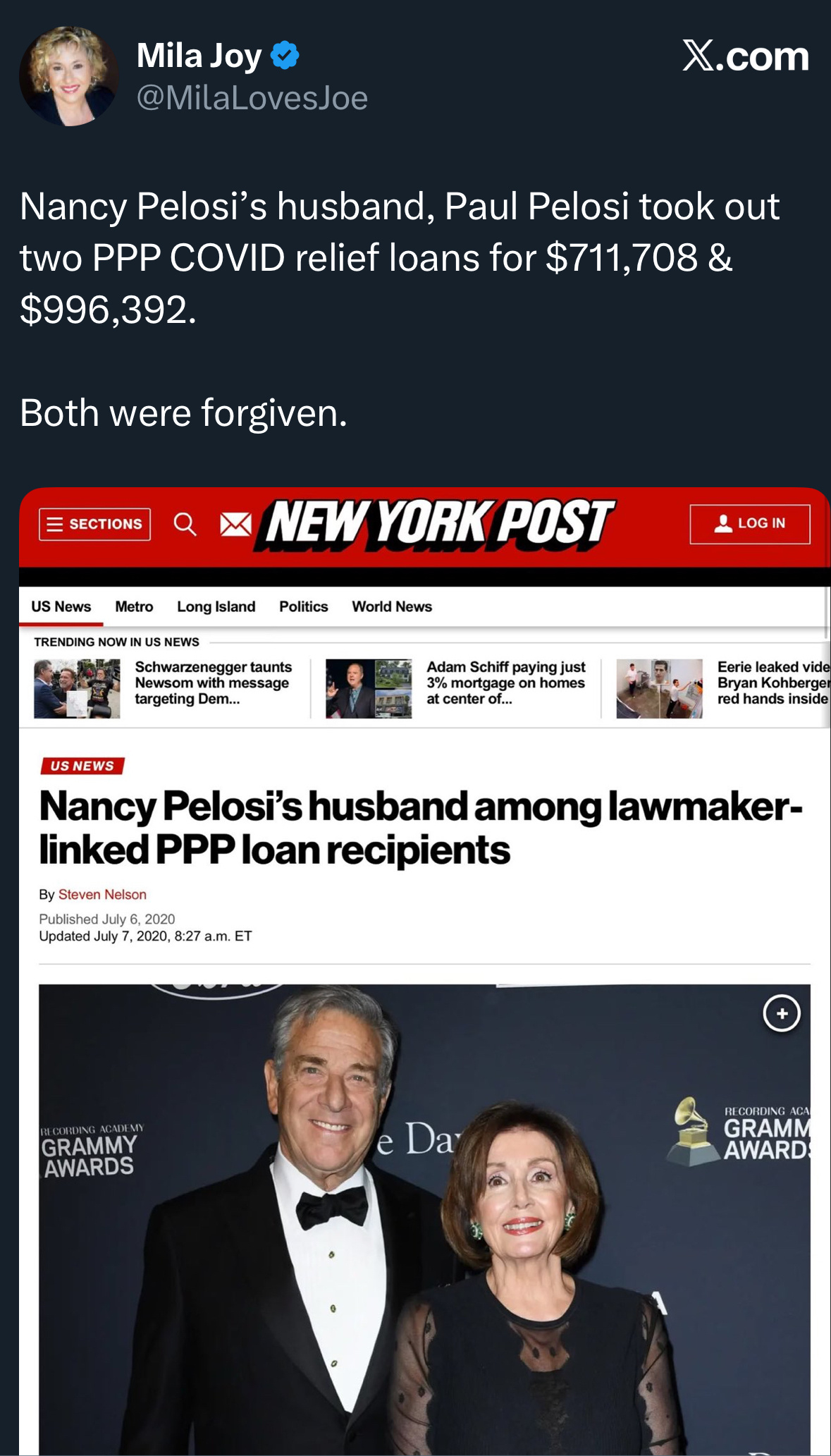
Task: Click the Bryan Kohberger trending story thumbnail
Action: point(659,689)
